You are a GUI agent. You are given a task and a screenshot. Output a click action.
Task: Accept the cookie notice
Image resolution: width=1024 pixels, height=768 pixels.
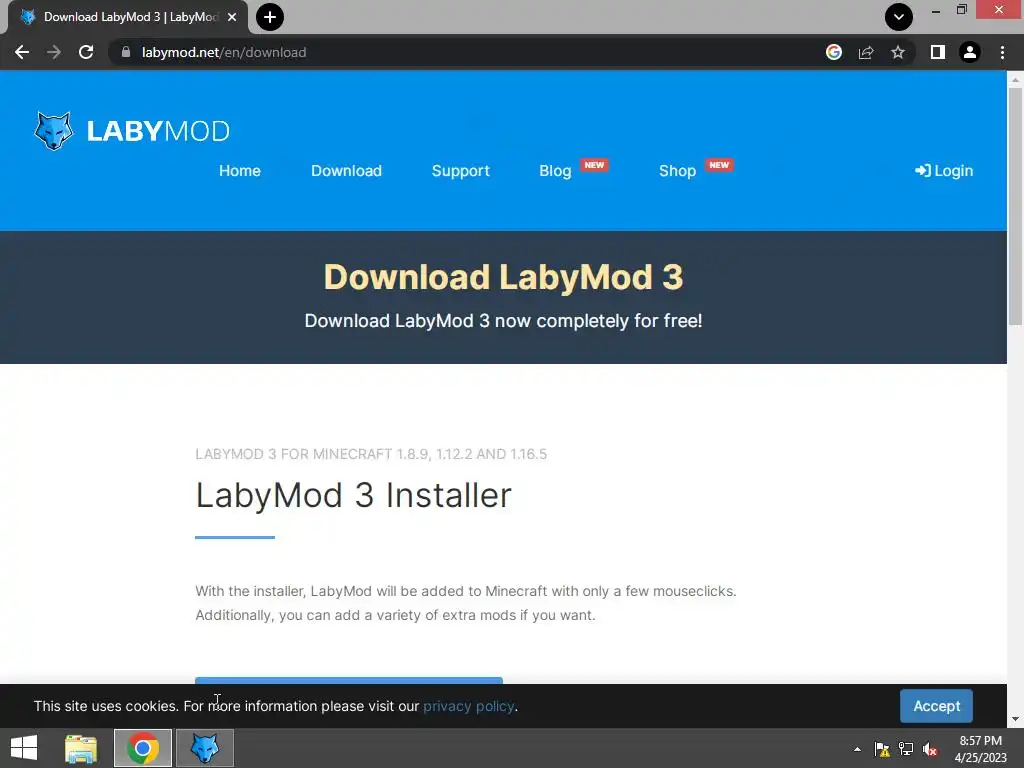tap(936, 706)
